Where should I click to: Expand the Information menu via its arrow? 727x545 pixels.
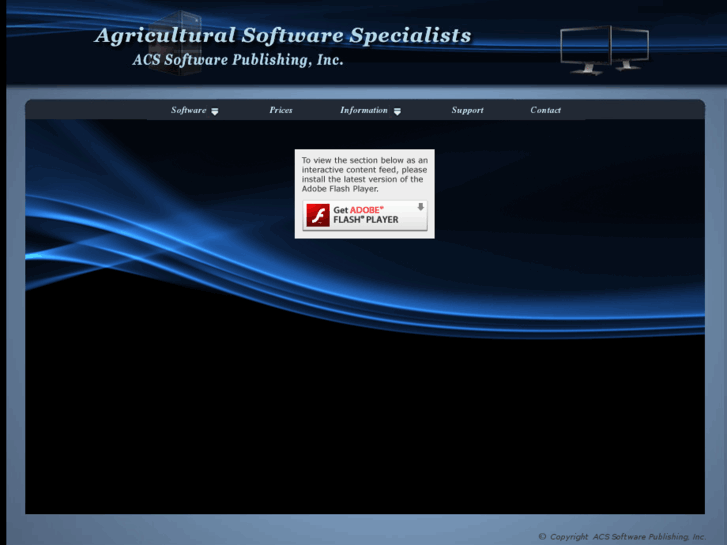click(397, 111)
